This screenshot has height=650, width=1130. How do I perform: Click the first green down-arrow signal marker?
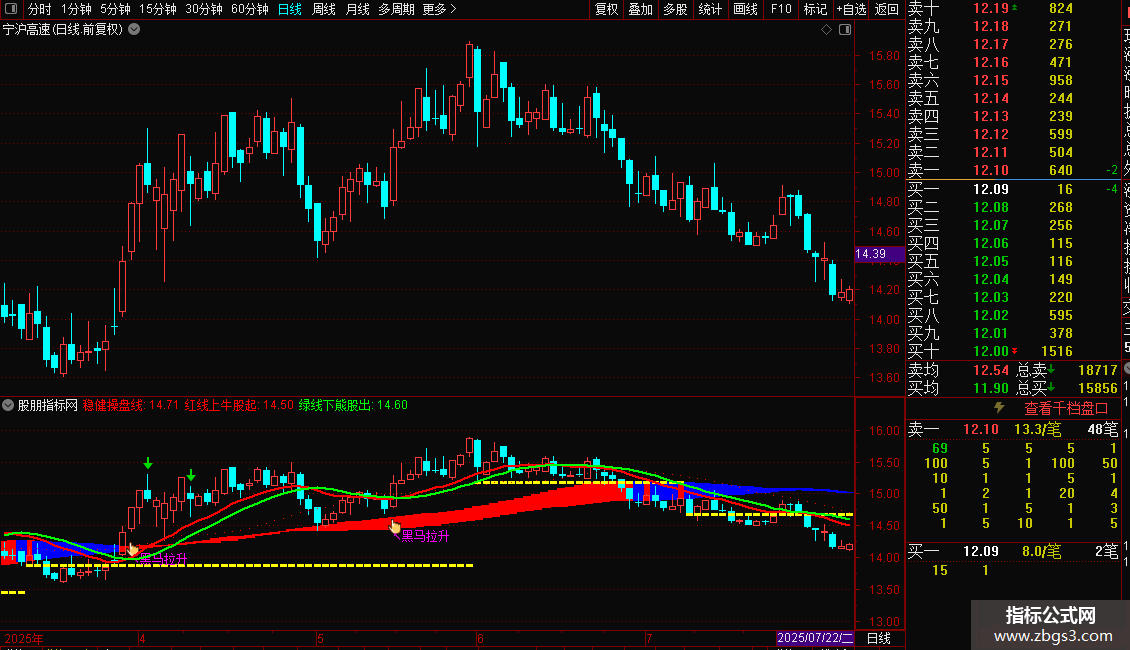point(148,463)
